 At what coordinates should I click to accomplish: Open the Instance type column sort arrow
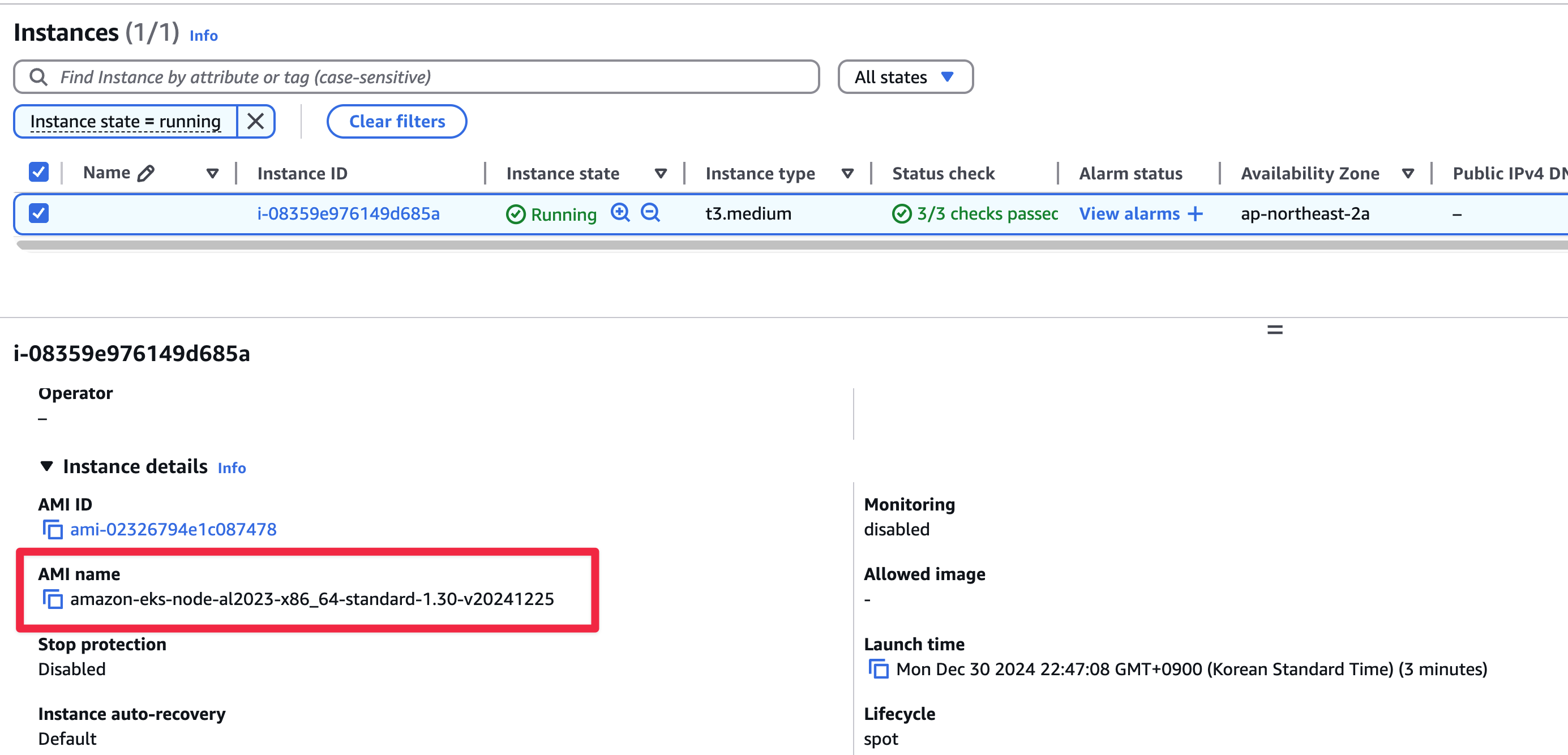[x=847, y=174]
